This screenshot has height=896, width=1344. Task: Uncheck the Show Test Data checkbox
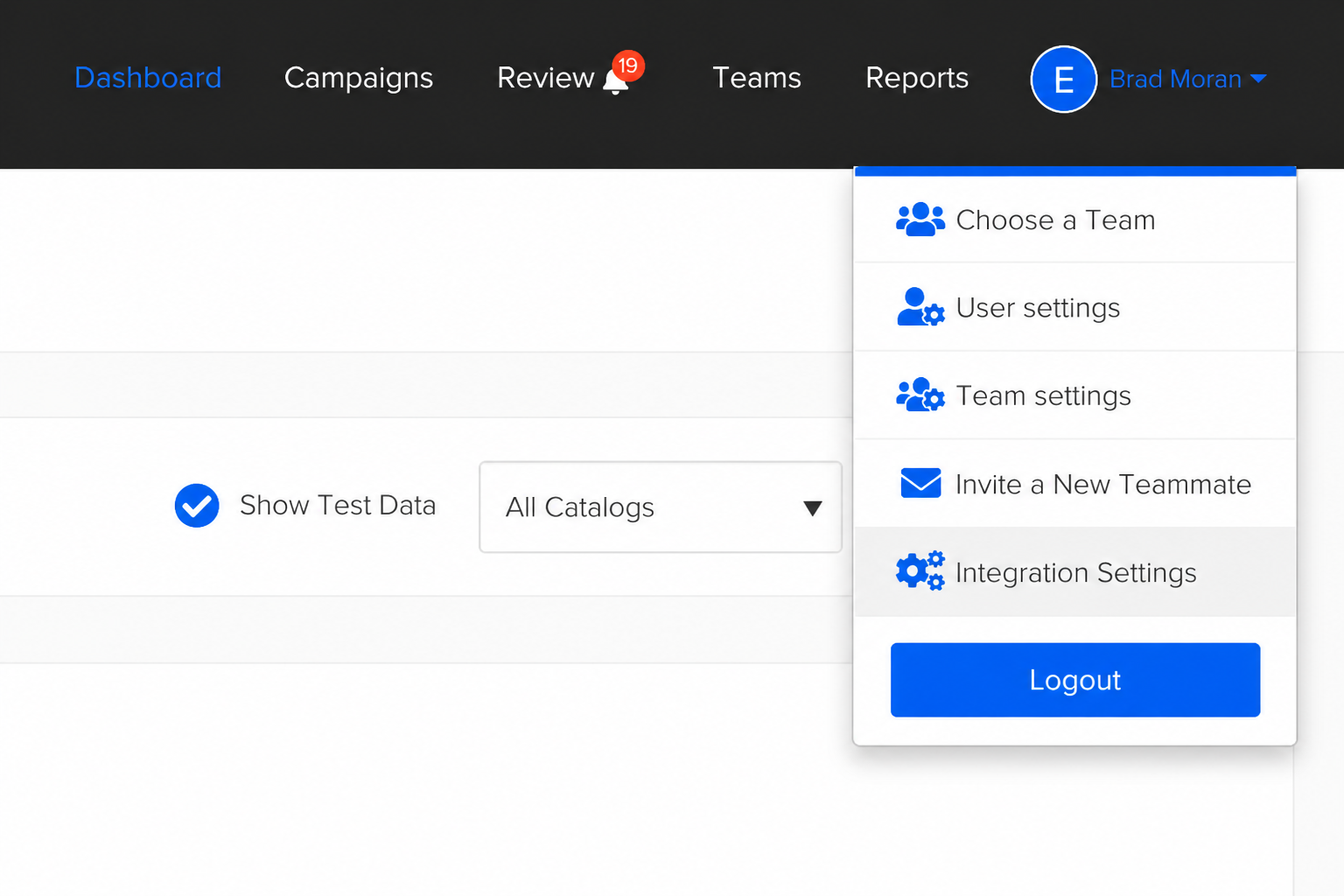pyautogui.click(x=197, y=506)
